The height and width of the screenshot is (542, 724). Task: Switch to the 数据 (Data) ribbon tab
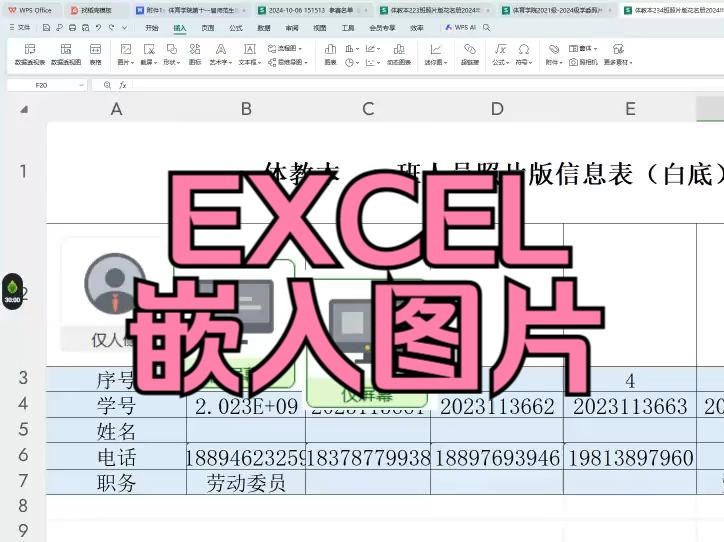click(x=264, y=28)
